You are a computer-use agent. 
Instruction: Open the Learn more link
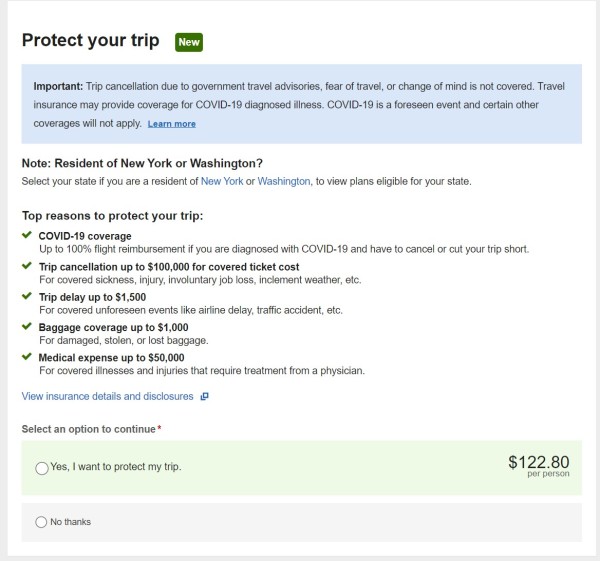(x=172, y=124)
